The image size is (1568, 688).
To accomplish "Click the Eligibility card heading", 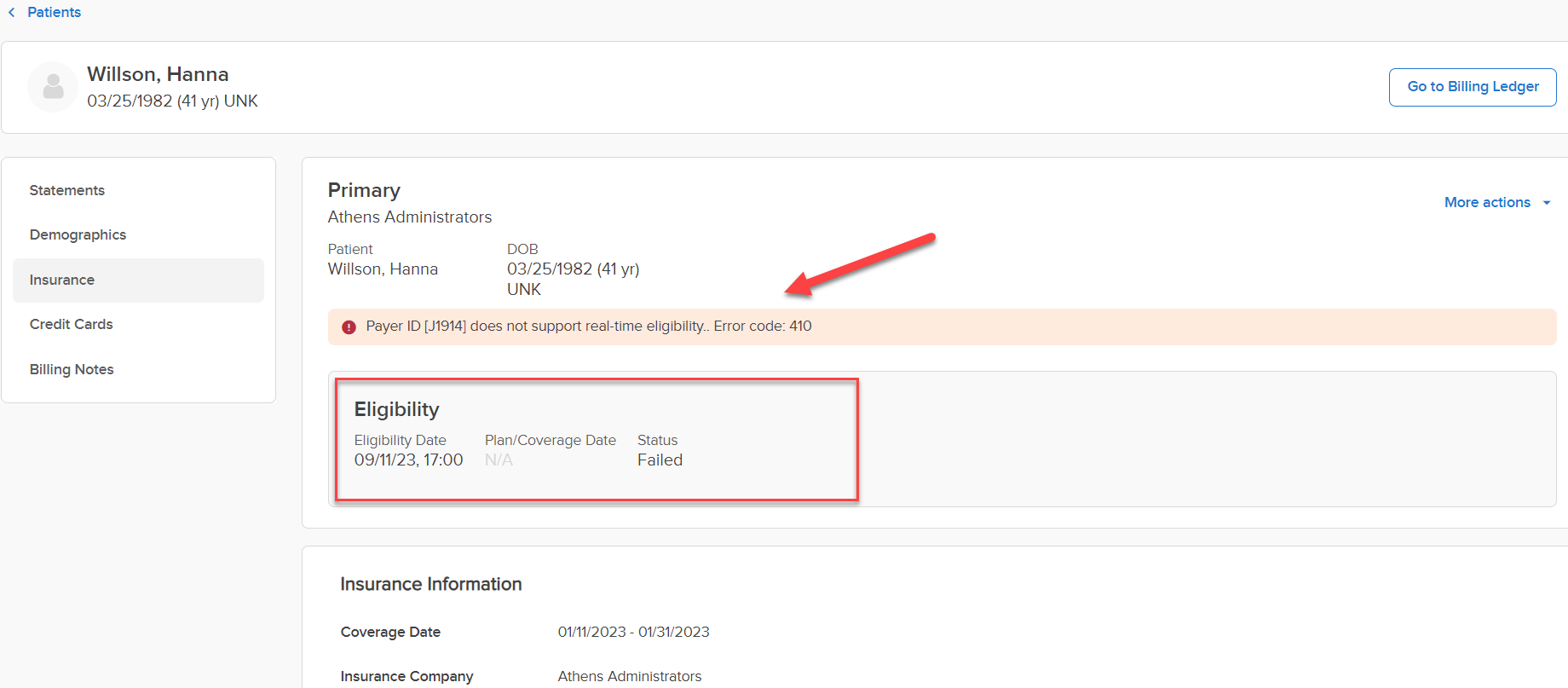I will 396,410.
